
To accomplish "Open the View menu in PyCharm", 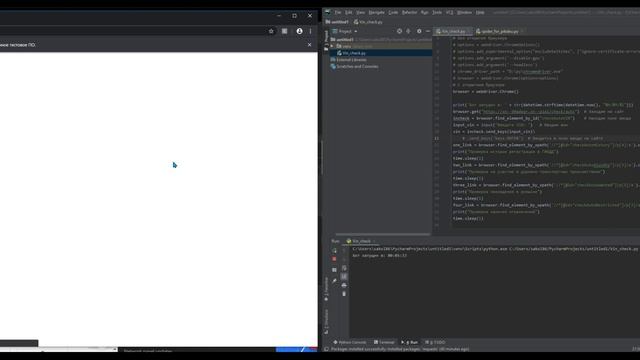I will [x=360, y=13].
